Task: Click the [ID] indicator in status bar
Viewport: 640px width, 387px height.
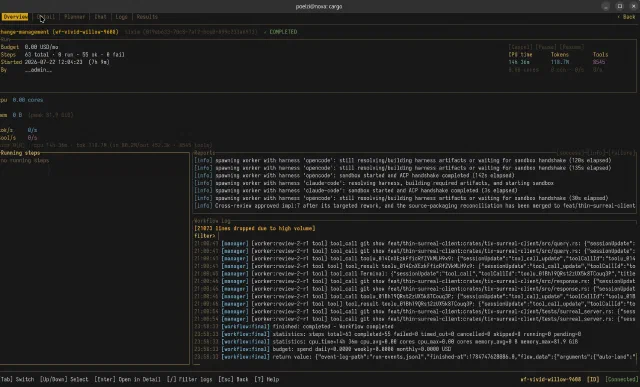Action: 593,379
